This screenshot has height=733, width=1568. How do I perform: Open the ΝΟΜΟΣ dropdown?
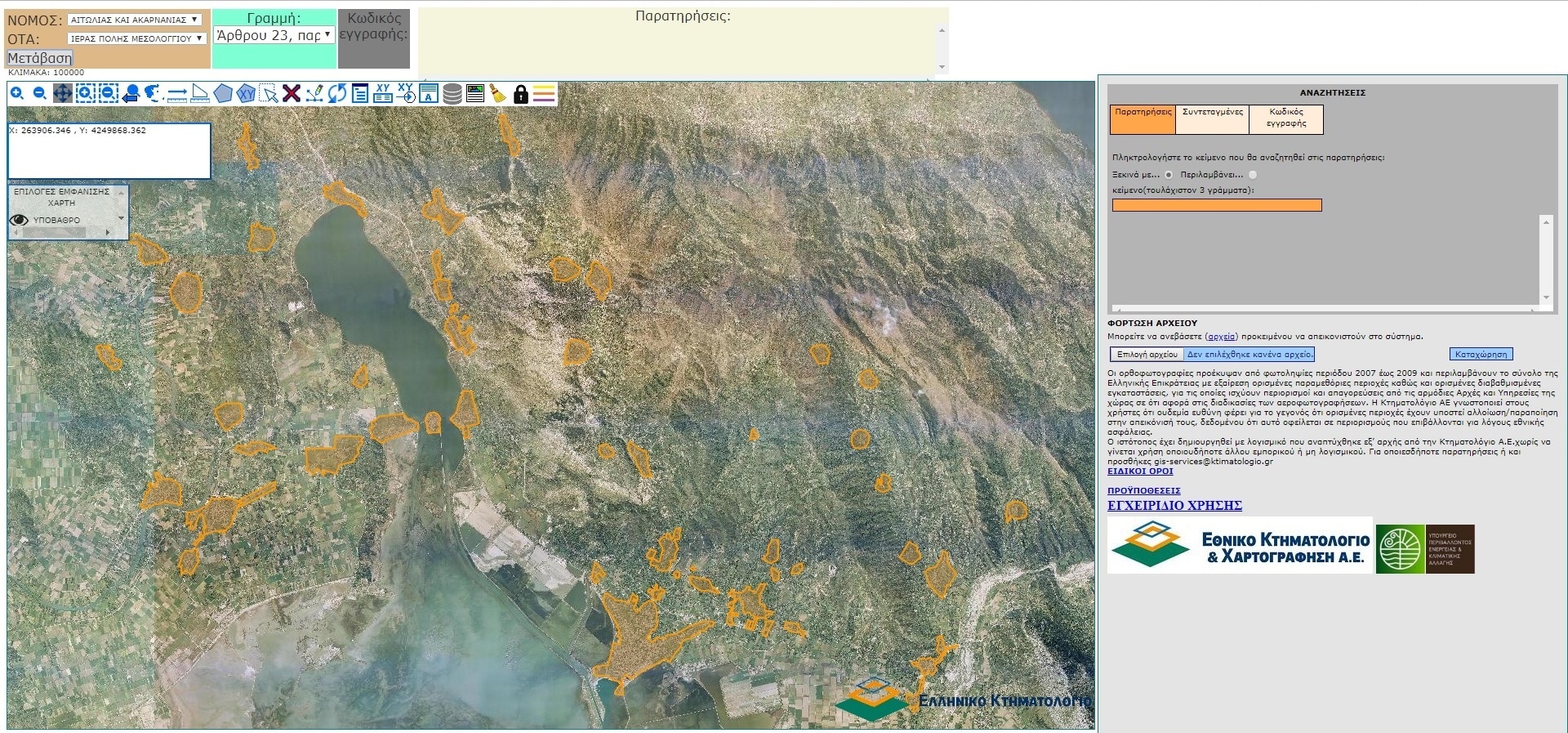pos(135,20)
